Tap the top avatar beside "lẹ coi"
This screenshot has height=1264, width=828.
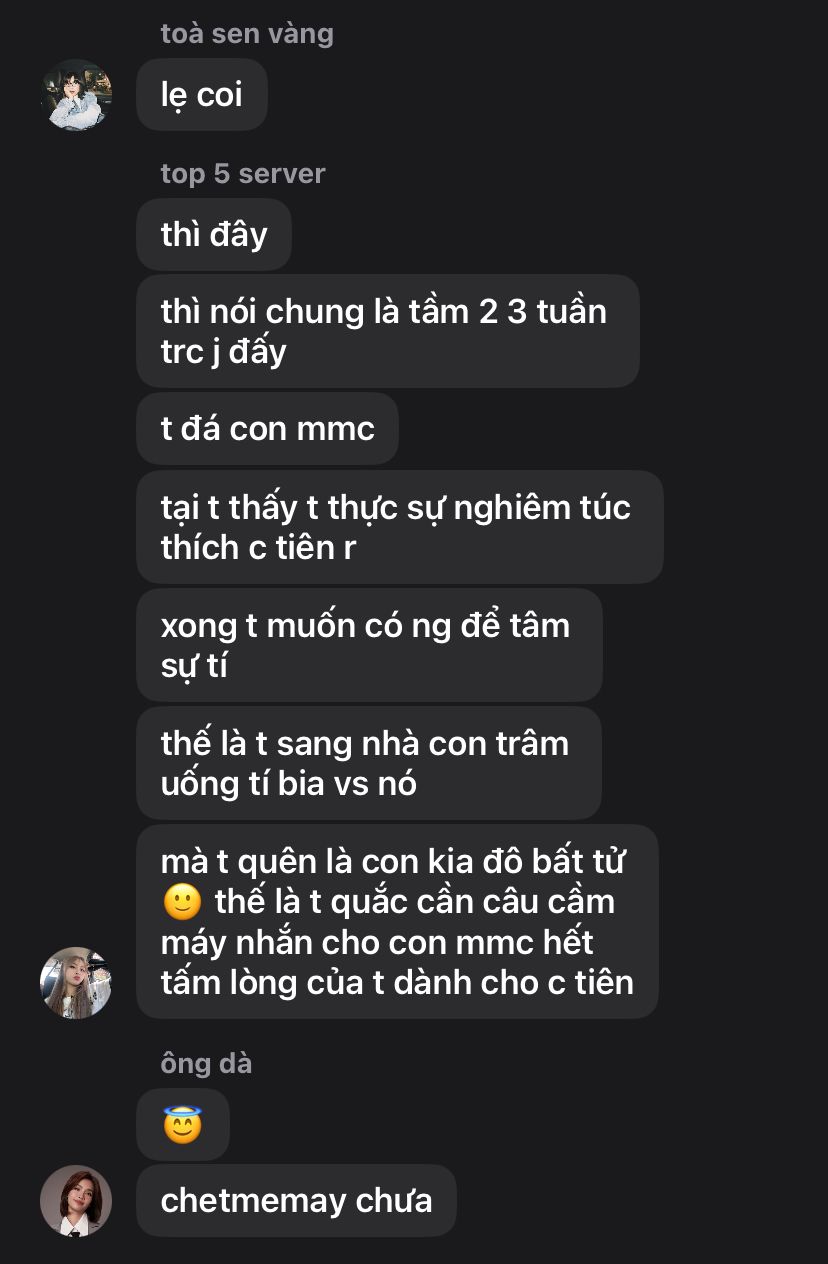point(76,95)
